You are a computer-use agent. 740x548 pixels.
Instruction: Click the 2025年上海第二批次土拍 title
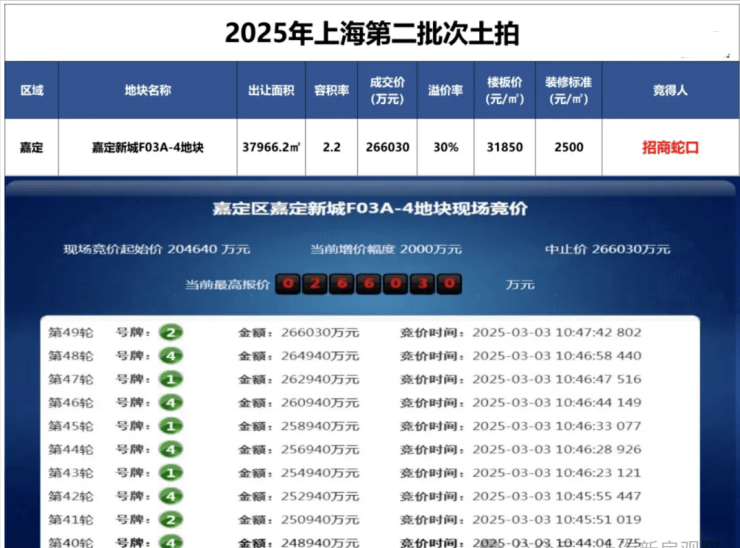371,33
